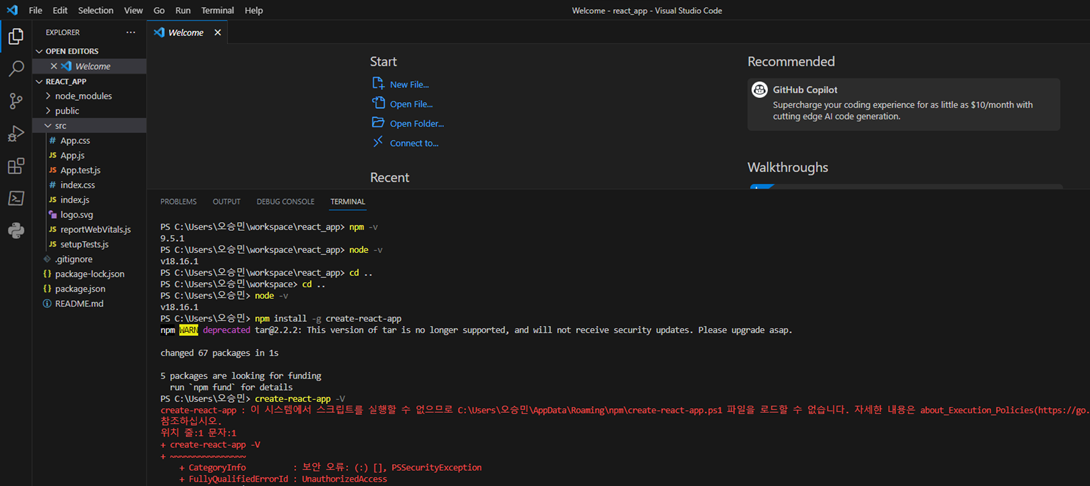The height and width of the screenshot is (486, 1090).
Task: Open the View menu
Action: point(133,10)
